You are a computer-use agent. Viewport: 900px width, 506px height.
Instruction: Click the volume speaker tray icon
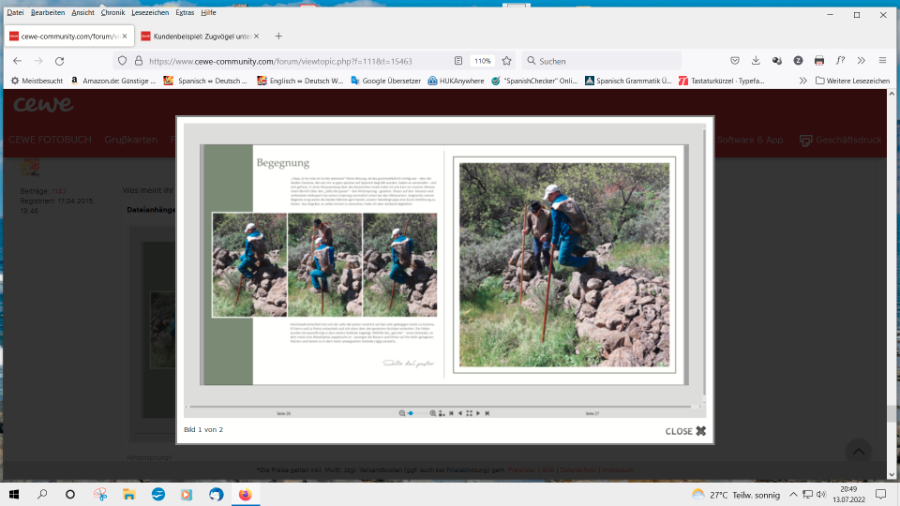(821, 495)
